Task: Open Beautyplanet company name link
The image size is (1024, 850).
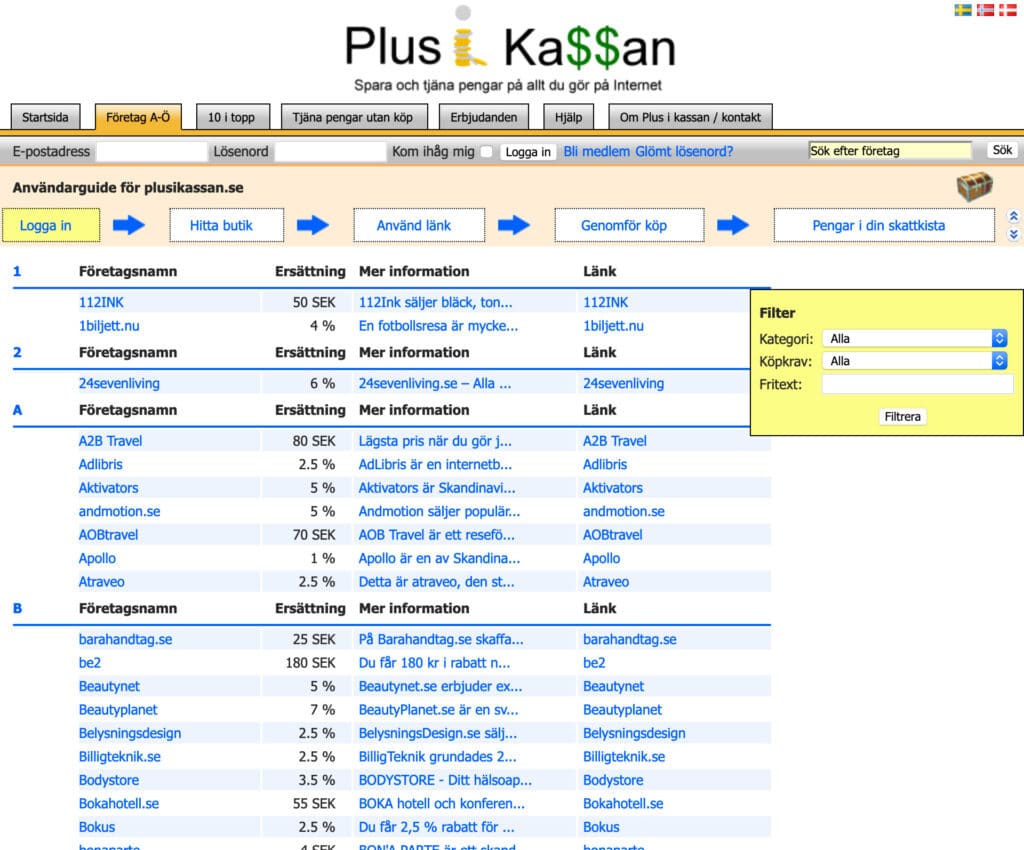Action: point(118,710)
